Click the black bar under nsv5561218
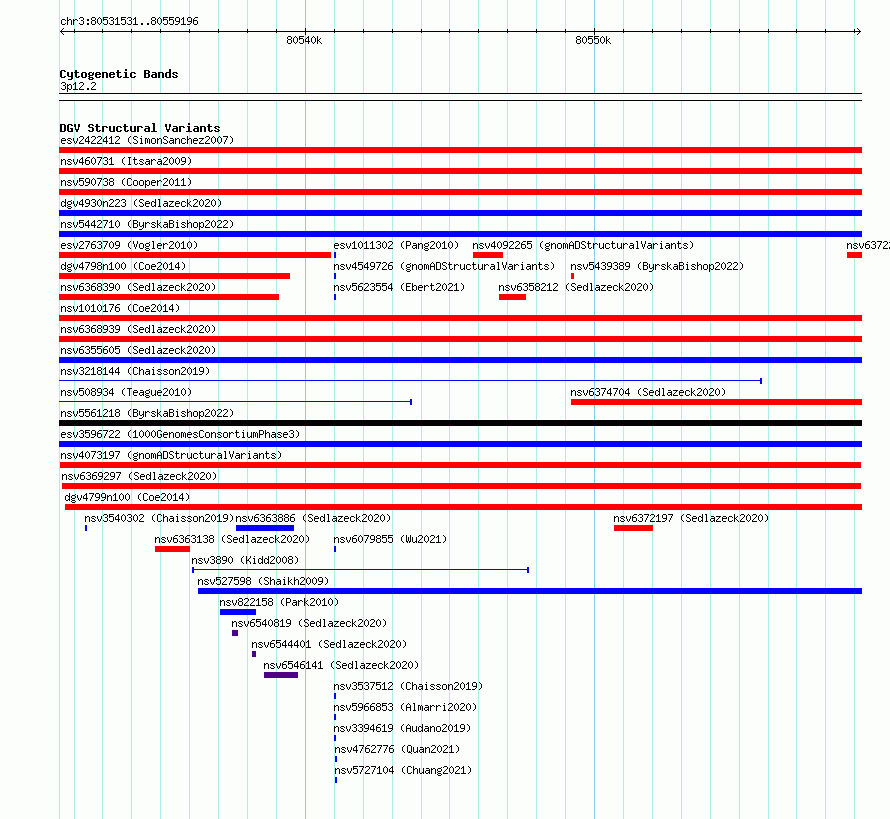The height and width of the screenshot is (819, 890). (460, 423)
